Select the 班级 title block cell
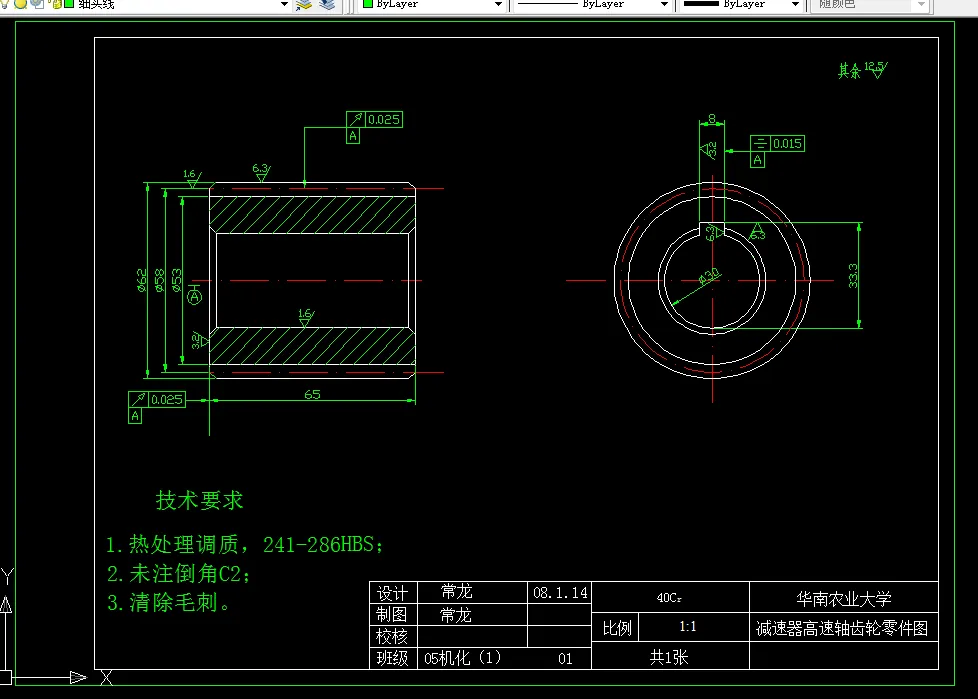Image resolution: width=978 pixels, height=699 pixels. [393, 658]
